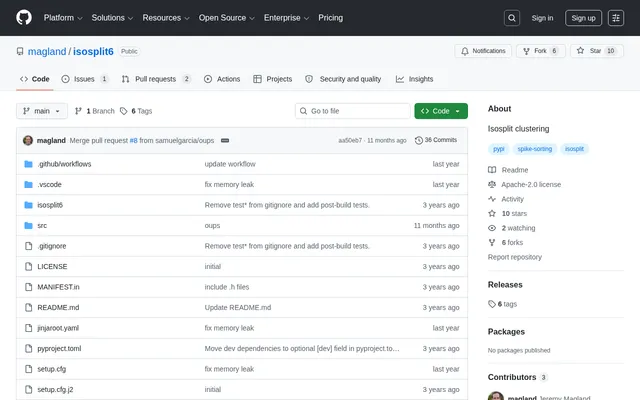This screenshot has width=640, height=400.
Task: Open the isosplit6 repository name link
Action: point(93,51)
